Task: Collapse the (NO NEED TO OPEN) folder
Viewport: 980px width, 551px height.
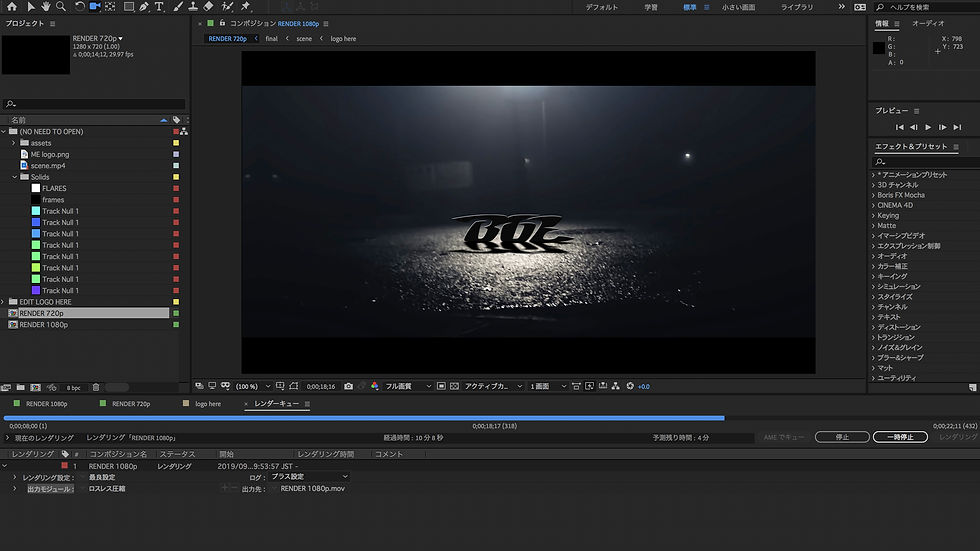Action: 4,132
